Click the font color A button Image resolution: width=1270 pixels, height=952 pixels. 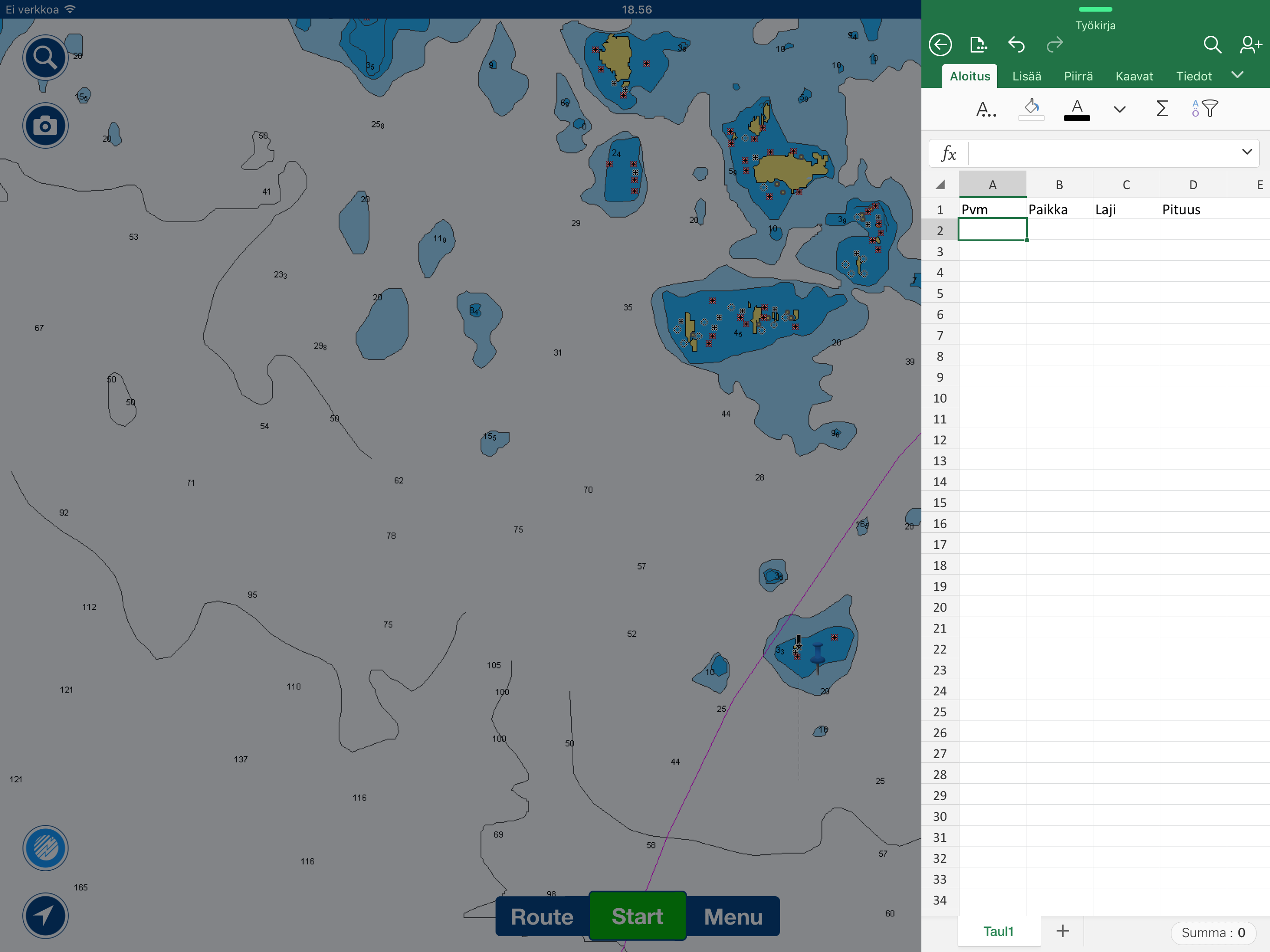1077,108
